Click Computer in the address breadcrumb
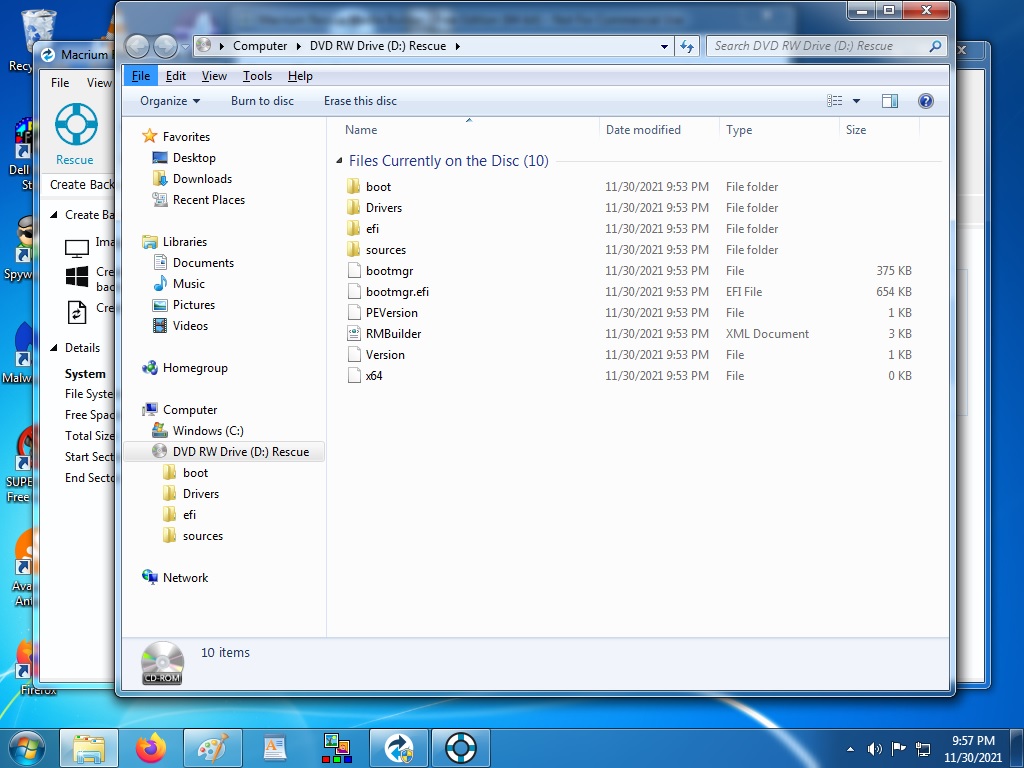 [260, 46]
